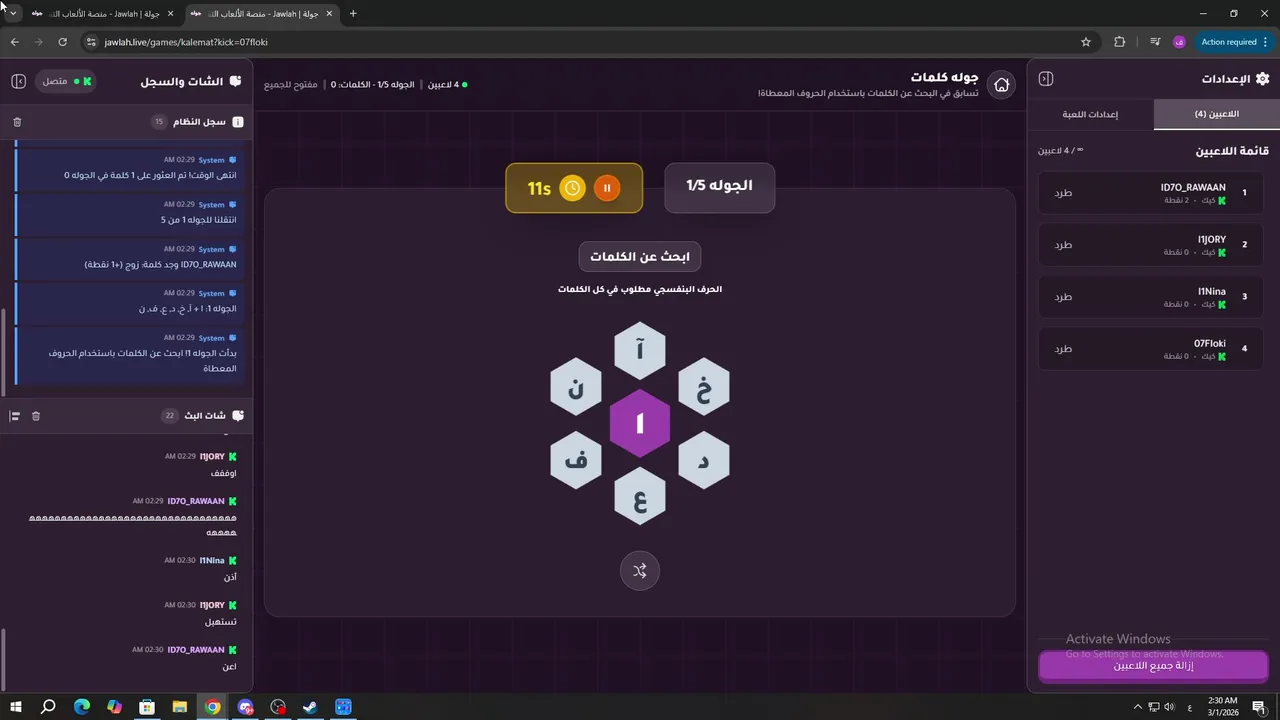Viewport: 1280px width, 720px height.
Task: Go to the home icon button
Action: [x=1001, y=85]
